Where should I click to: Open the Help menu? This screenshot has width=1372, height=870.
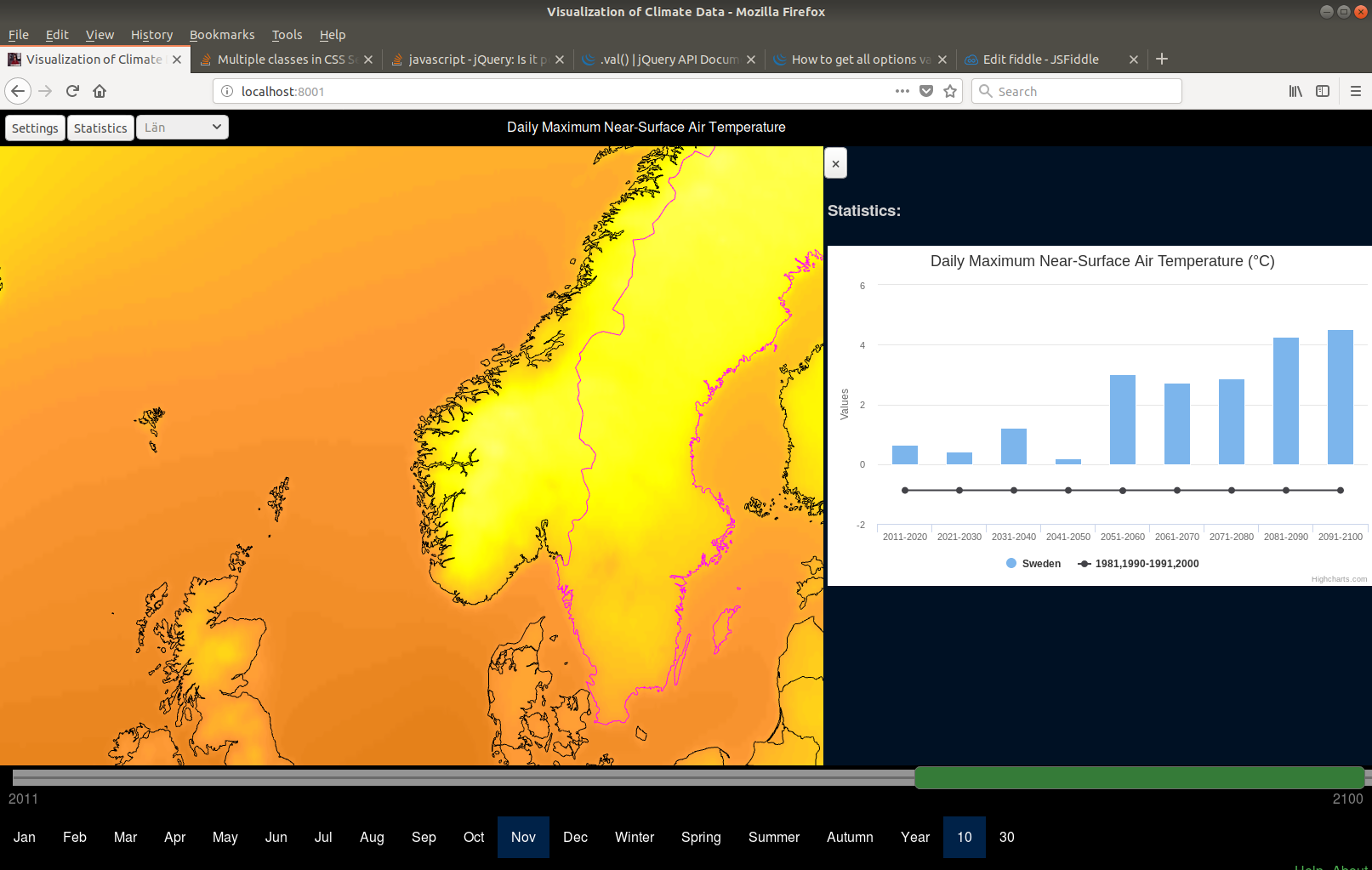pos(333,35)
